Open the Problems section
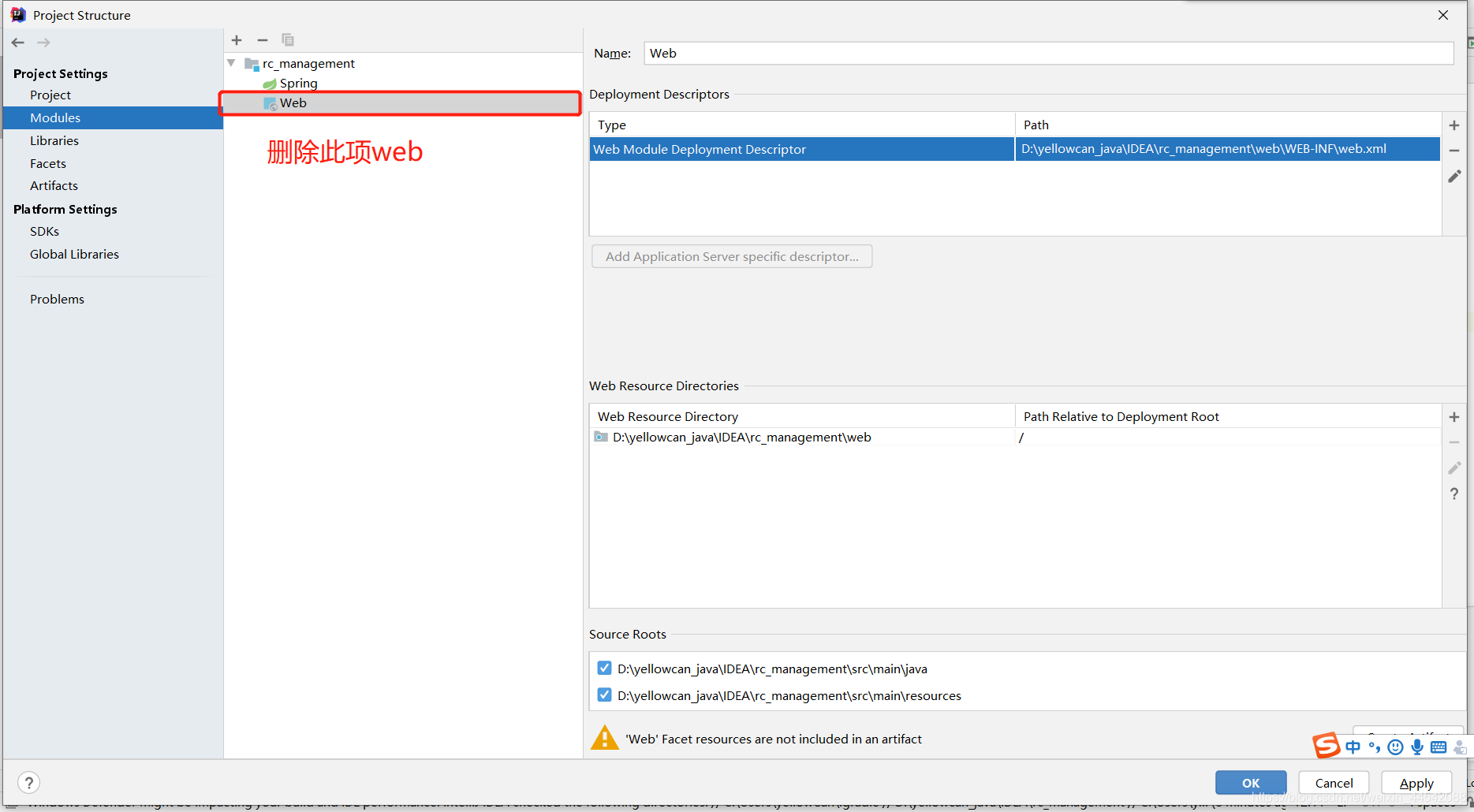Viewport: 1474px width, 812px height. tap(57, 299)
